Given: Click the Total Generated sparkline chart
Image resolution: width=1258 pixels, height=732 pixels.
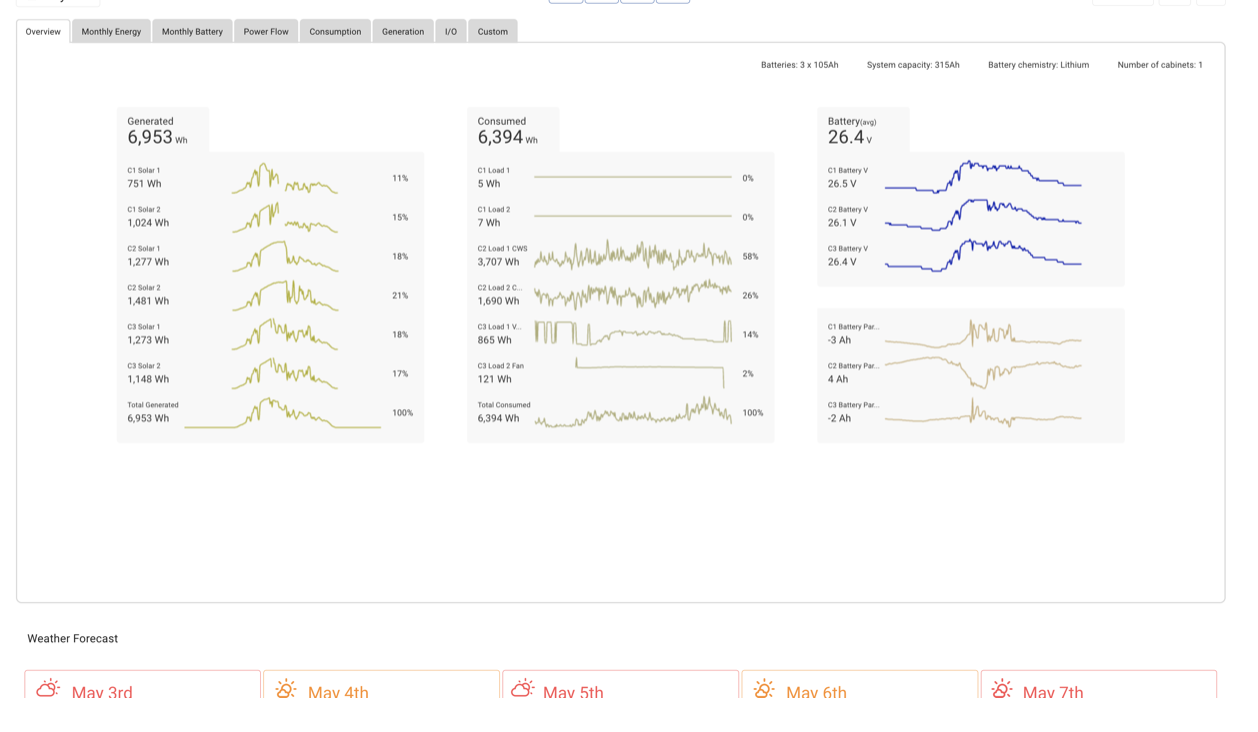Looking at the screenshot, I should [x=282, y=413].
